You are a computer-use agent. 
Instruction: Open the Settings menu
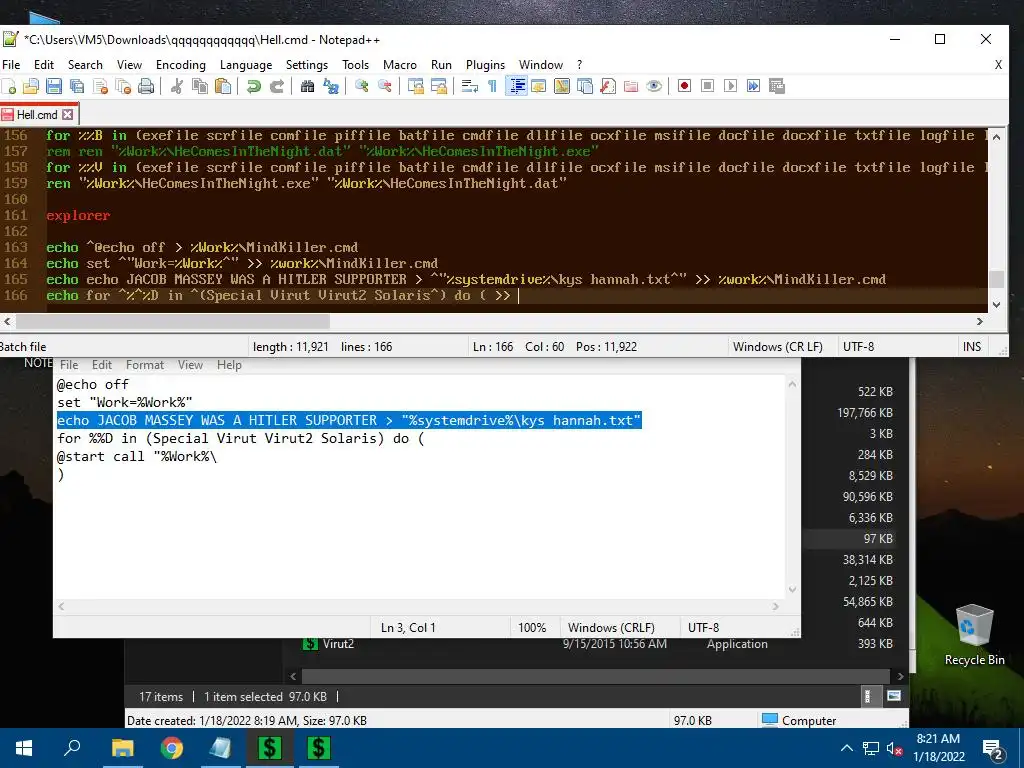pos(306,65)
